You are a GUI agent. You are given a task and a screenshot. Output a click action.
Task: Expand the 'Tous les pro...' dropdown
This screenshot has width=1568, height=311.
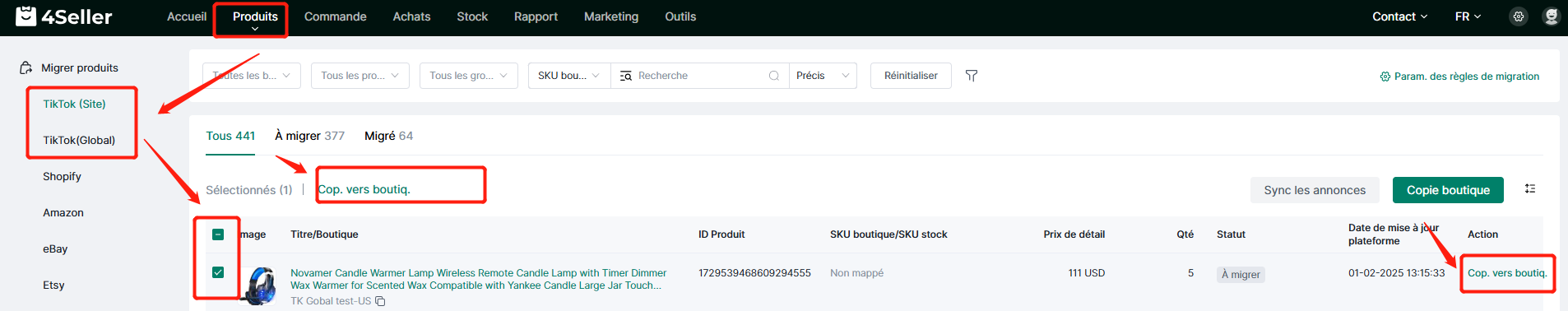tap(360, 76)
